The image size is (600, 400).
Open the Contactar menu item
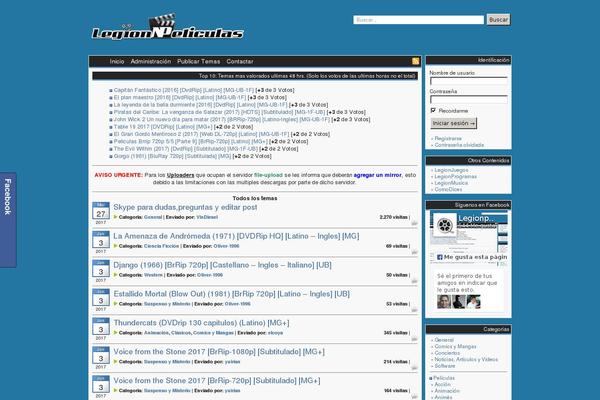click(240, 61)
